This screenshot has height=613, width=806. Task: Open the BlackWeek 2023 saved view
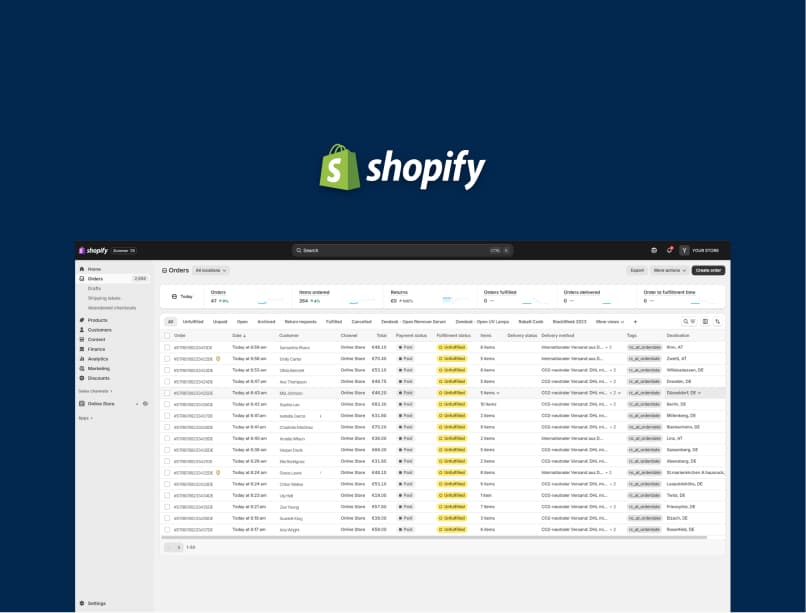tap(569, 322)
